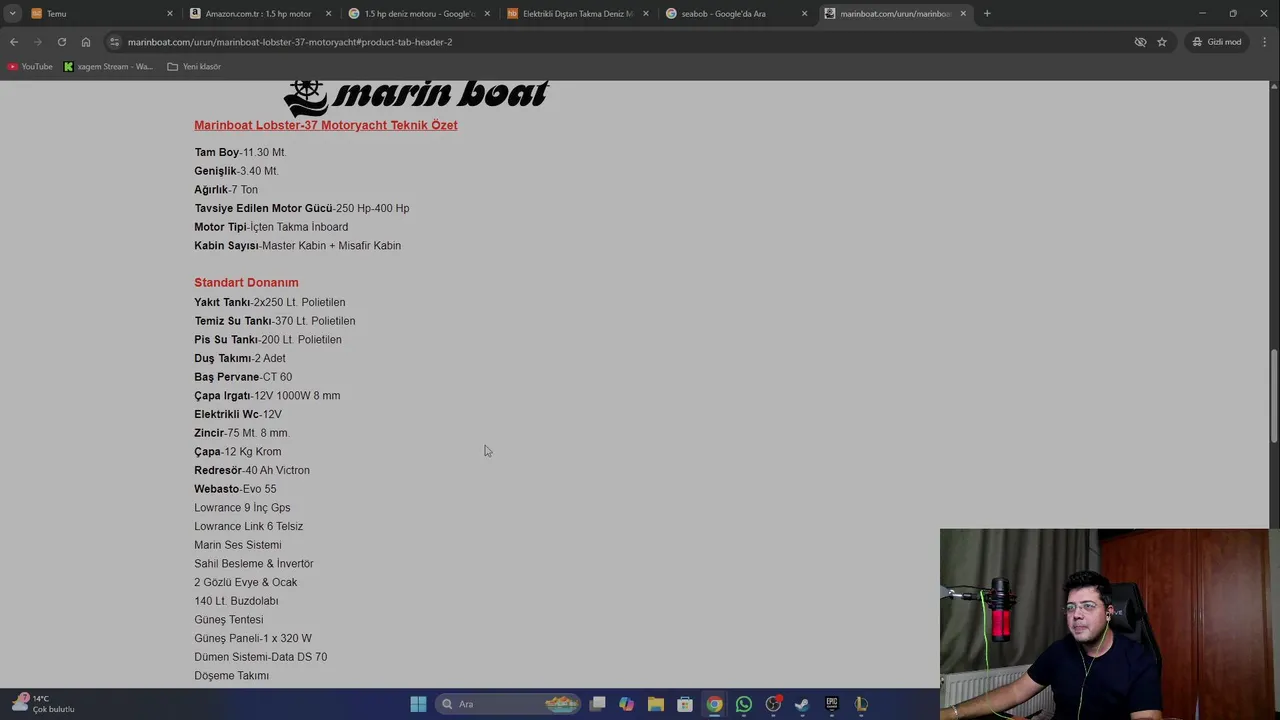Screen dimensions: 1280x720
Task: Switch to the 1.5 hp deniz motoru Google tab
Action: point(417,14)
